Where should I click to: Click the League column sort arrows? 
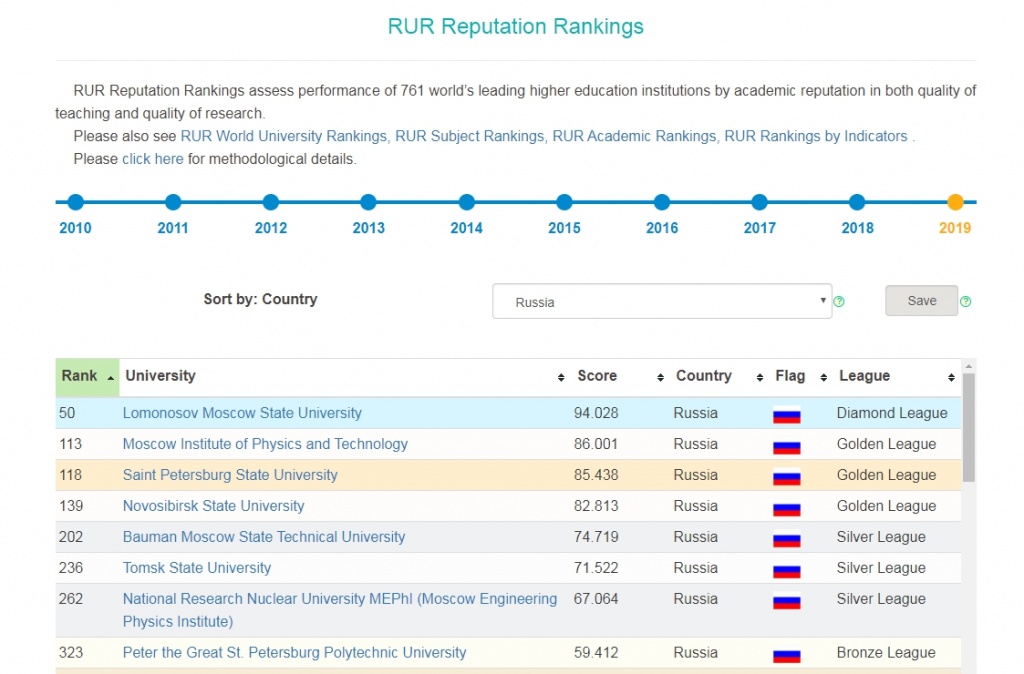tap(950, 377)
